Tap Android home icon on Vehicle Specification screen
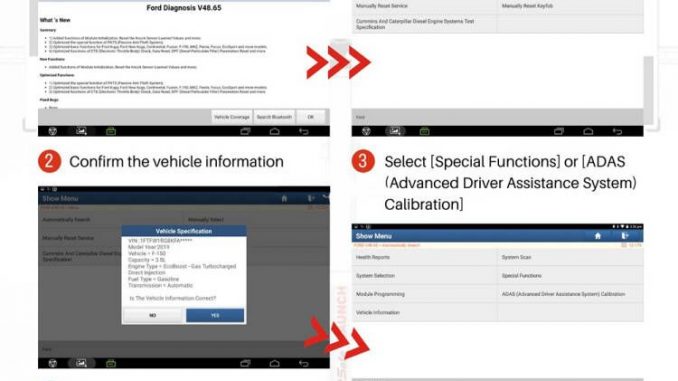This screenshot has height=381, width=678. [x=275, y=364]
